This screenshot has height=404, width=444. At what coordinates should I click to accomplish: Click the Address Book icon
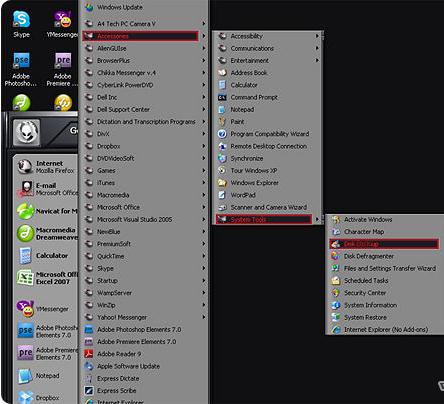click(x=222, y=73)
